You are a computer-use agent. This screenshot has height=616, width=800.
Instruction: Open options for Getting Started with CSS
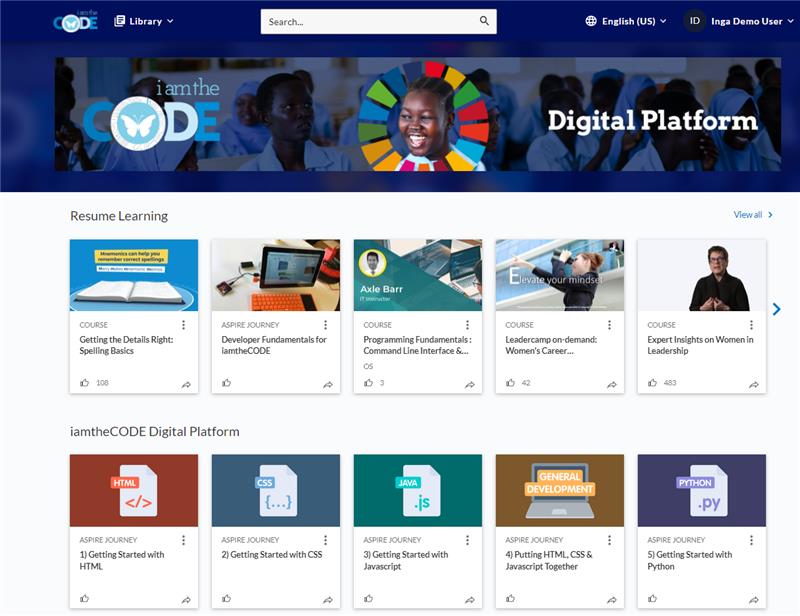tap(326, 540)
